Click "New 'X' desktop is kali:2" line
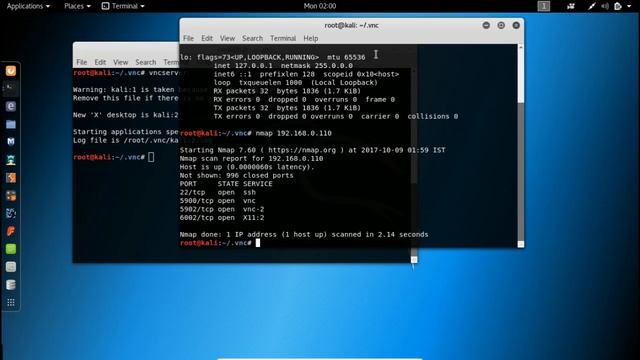The image size is (640, 360). click(126, 115)
